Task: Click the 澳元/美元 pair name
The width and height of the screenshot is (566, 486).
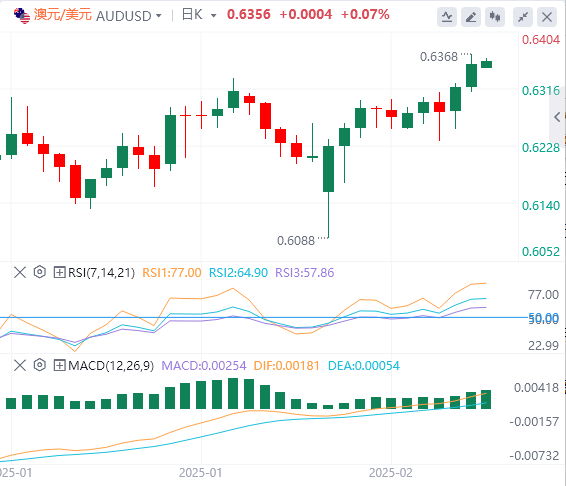Action: point(63,15)
